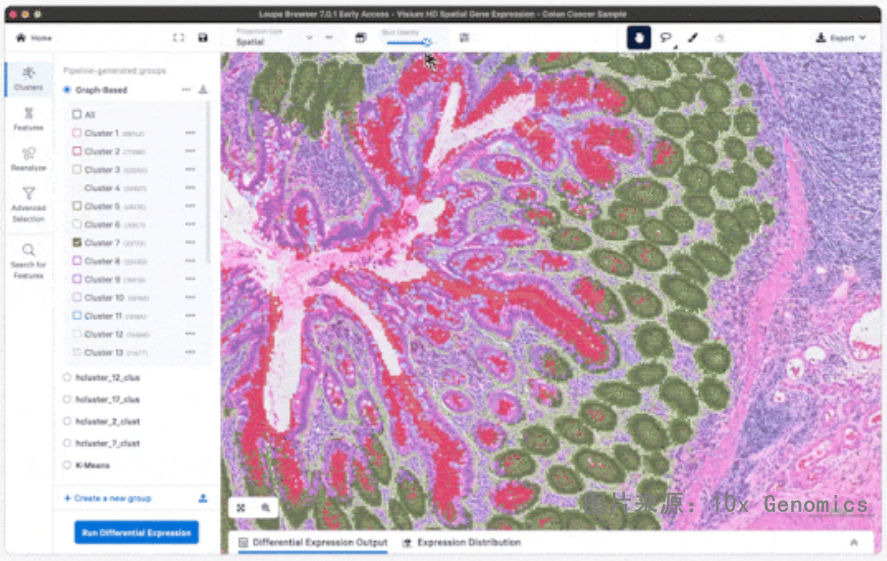Click Create a new group link
Image resolution: width=887 pixels, height=561 pixels.
(x=107, y=498)
